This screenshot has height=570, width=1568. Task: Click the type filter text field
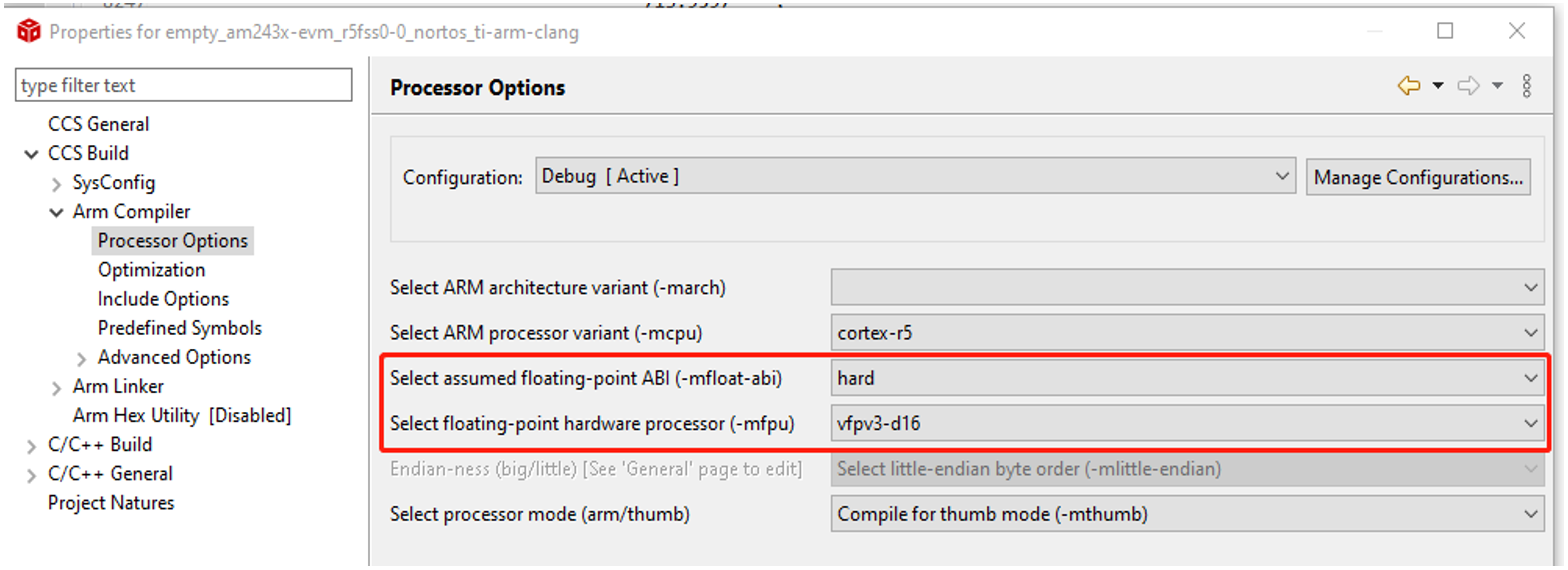(x=184, y=85)
